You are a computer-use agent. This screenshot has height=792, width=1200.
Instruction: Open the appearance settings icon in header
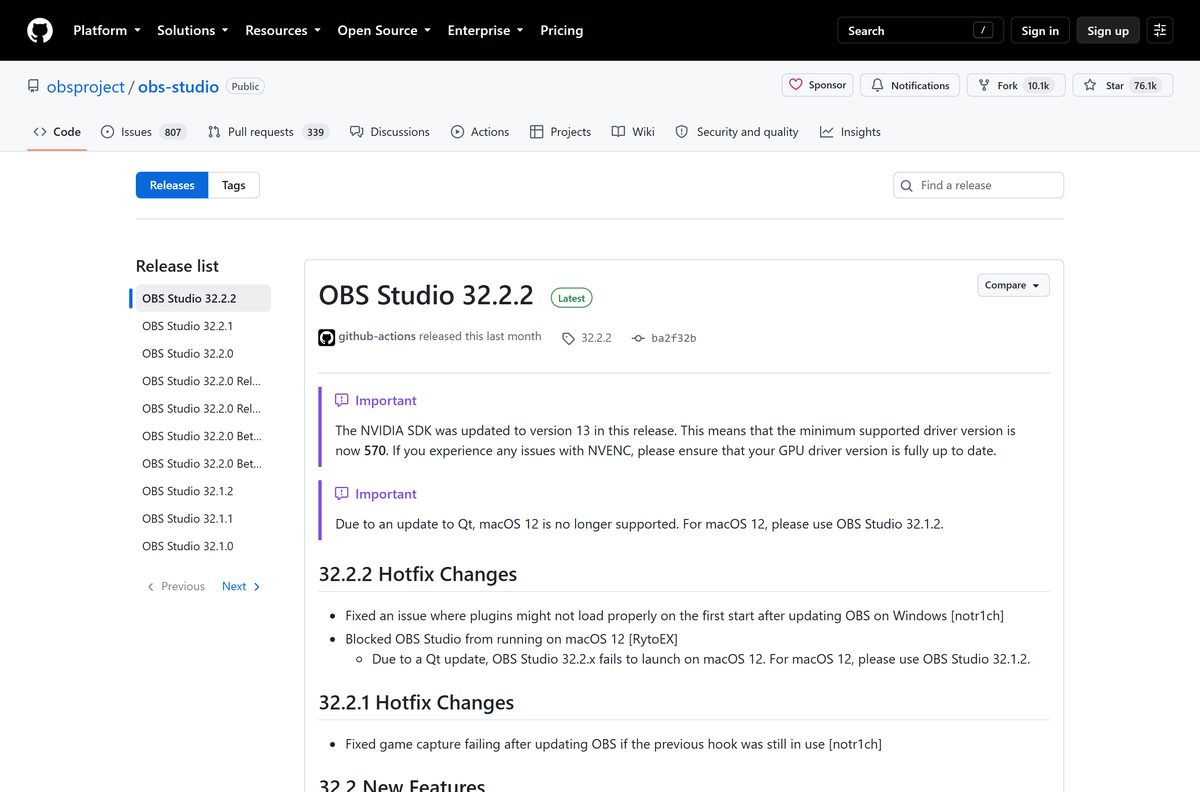tap(1160, 30)
